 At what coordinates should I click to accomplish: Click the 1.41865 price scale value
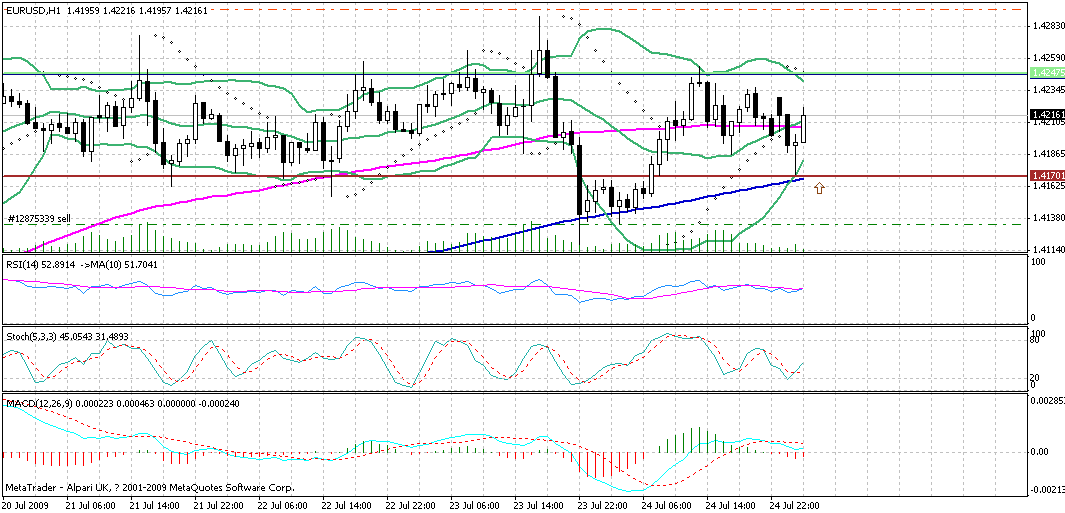click(x=1048, y=154)
